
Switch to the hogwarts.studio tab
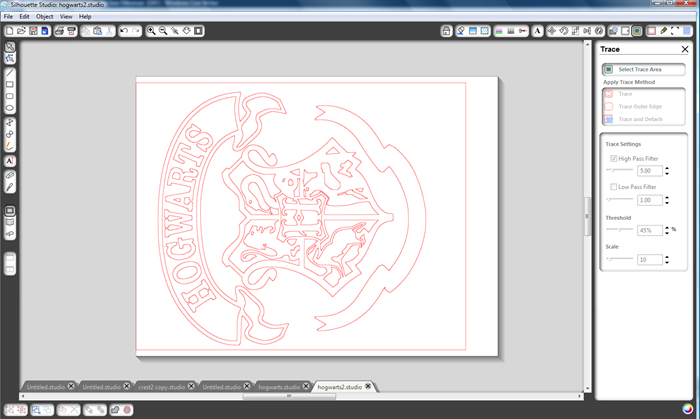coord(279,387)
